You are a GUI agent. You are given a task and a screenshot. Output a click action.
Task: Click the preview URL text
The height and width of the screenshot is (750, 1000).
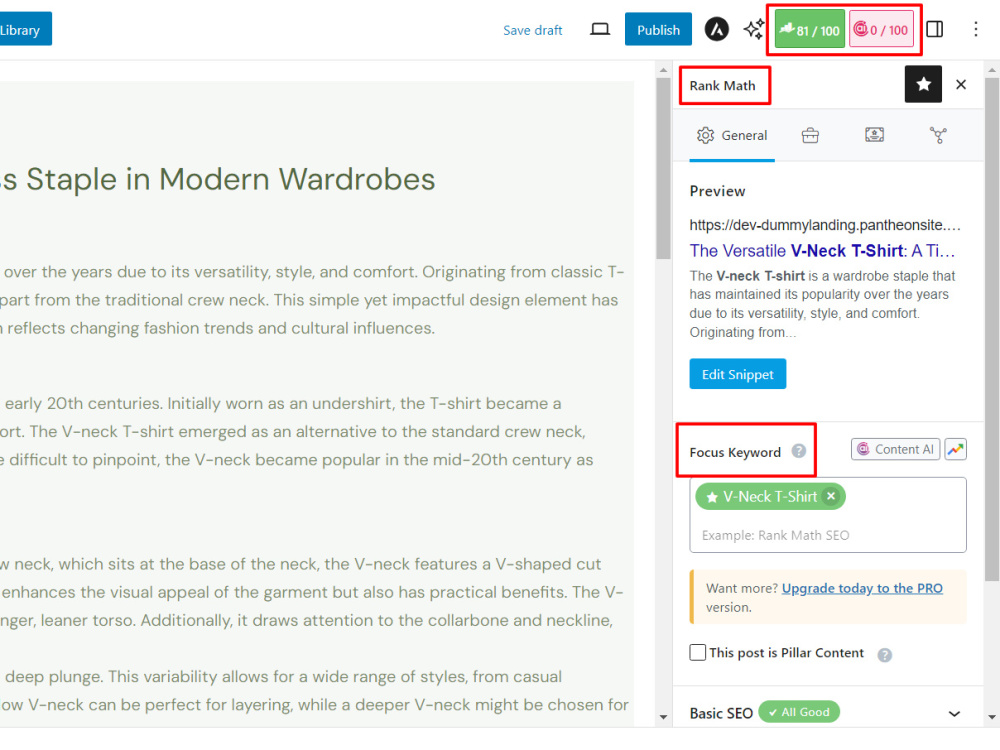[x=825, y=224]
